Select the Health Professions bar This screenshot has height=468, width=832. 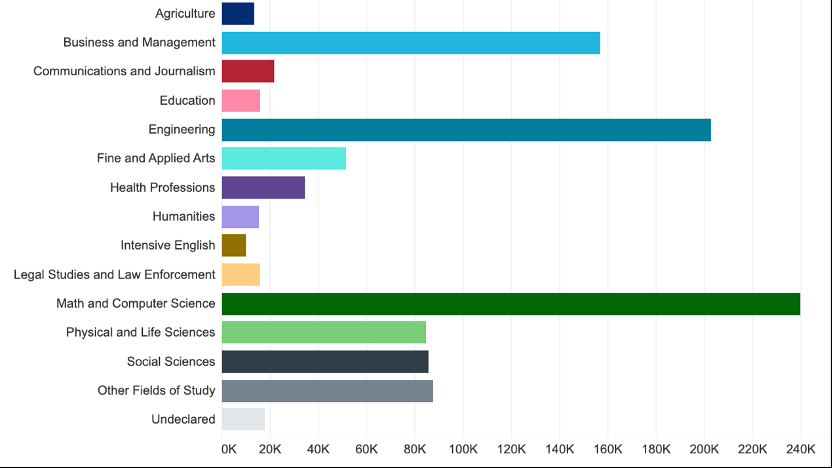263,188
